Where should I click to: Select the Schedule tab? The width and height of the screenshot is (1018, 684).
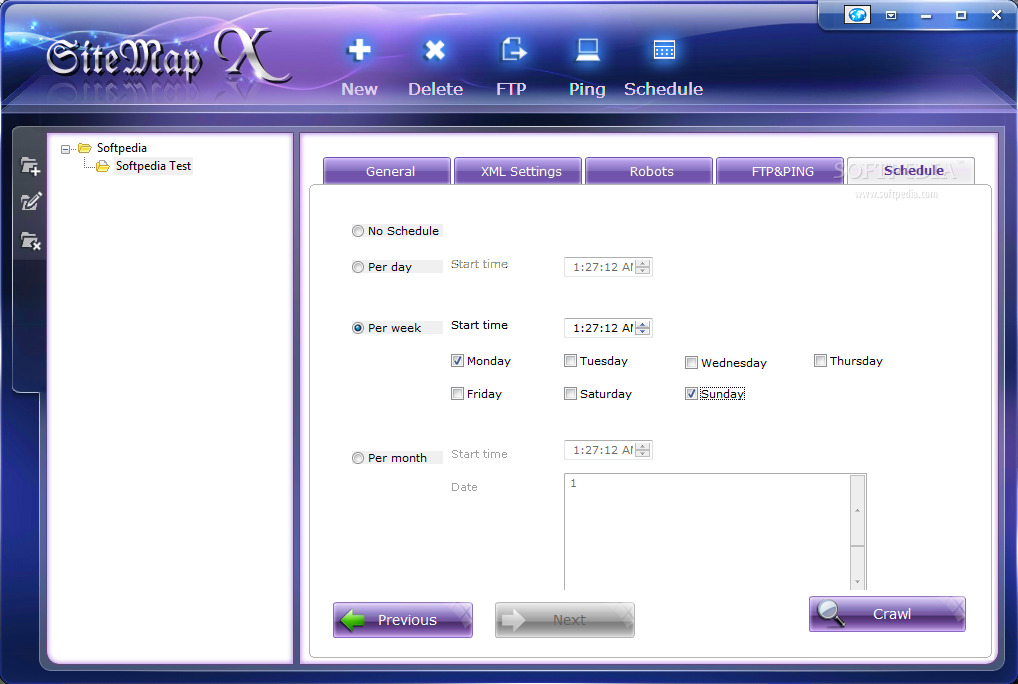click(911, 171)
